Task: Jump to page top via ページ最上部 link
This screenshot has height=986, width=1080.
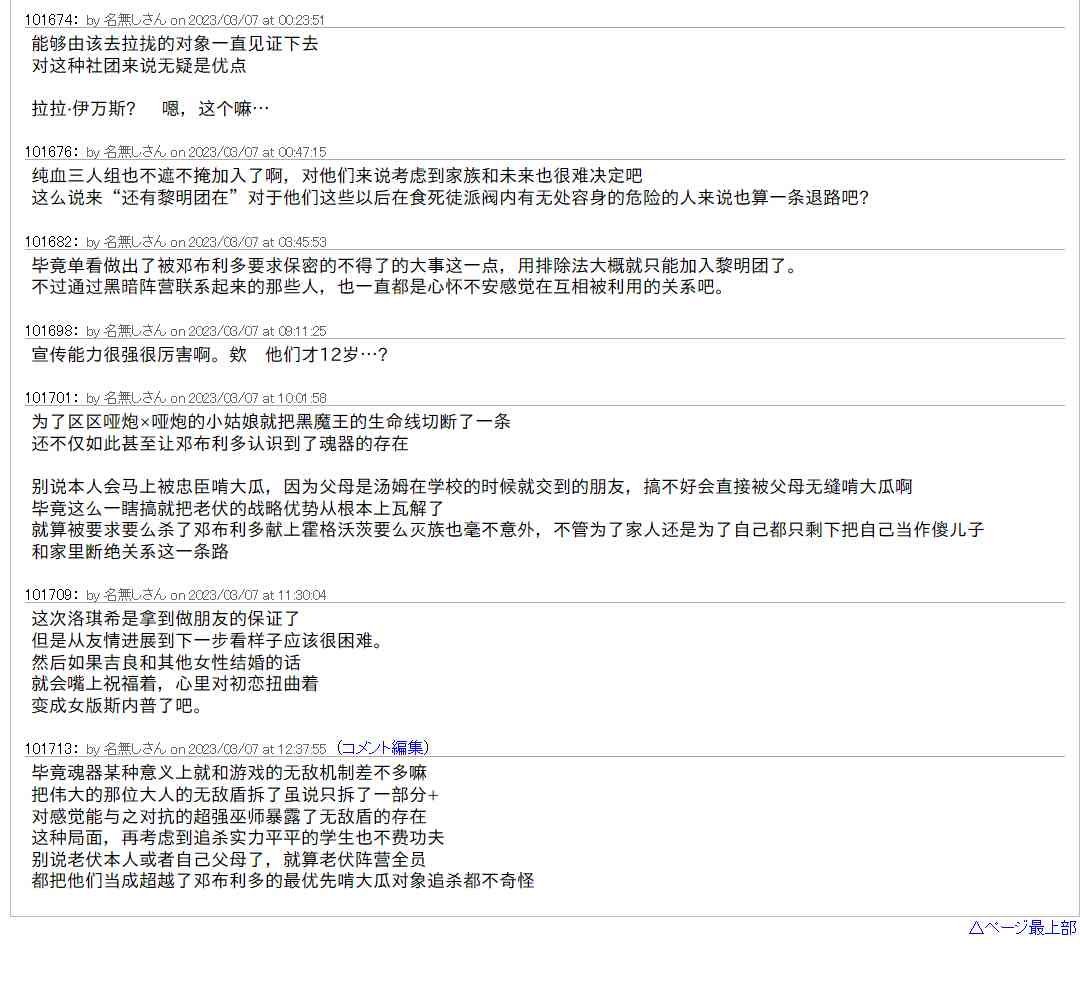Action: pos(1022,928)
